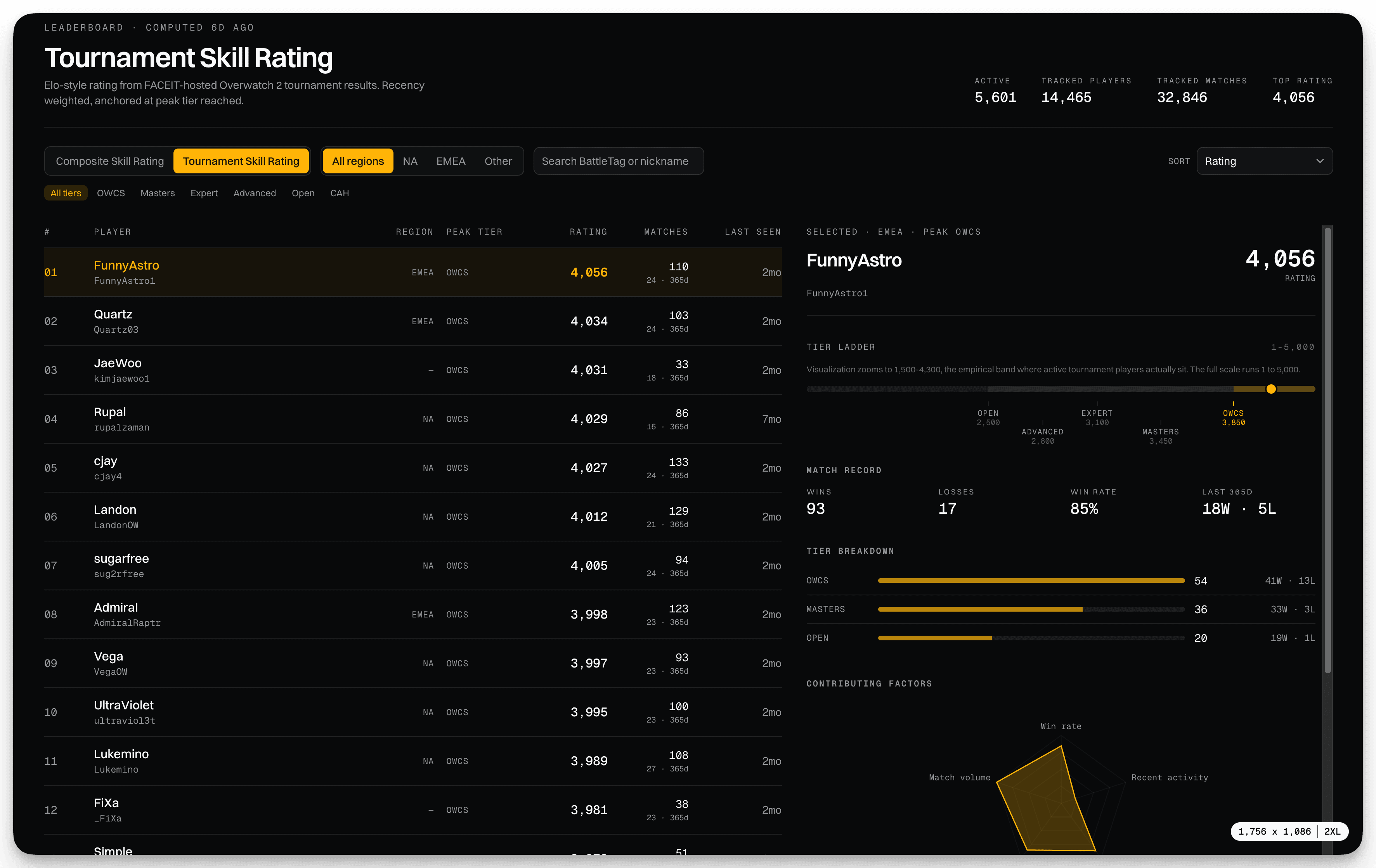Viewport: 1376px width, 868px height.
Task: Select the All tiers filter chip
Action: [66, 193]
